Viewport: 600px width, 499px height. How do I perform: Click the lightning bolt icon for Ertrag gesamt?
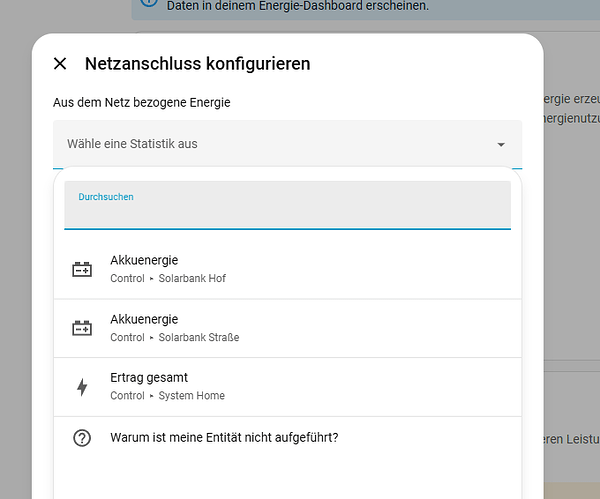pyautogui.click(x=82, y=387)
